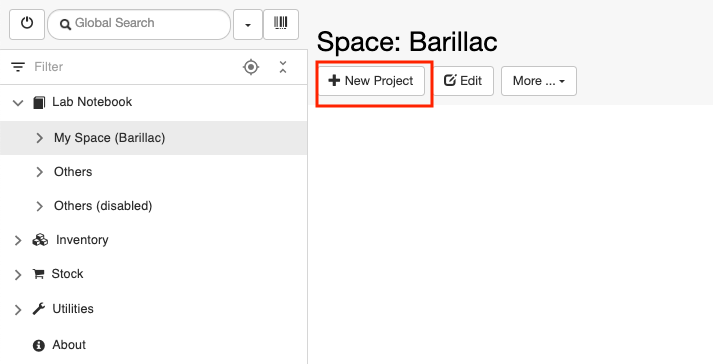Collapse the Lab Notebook tree node
713x364 pixels.
[18, 102]
